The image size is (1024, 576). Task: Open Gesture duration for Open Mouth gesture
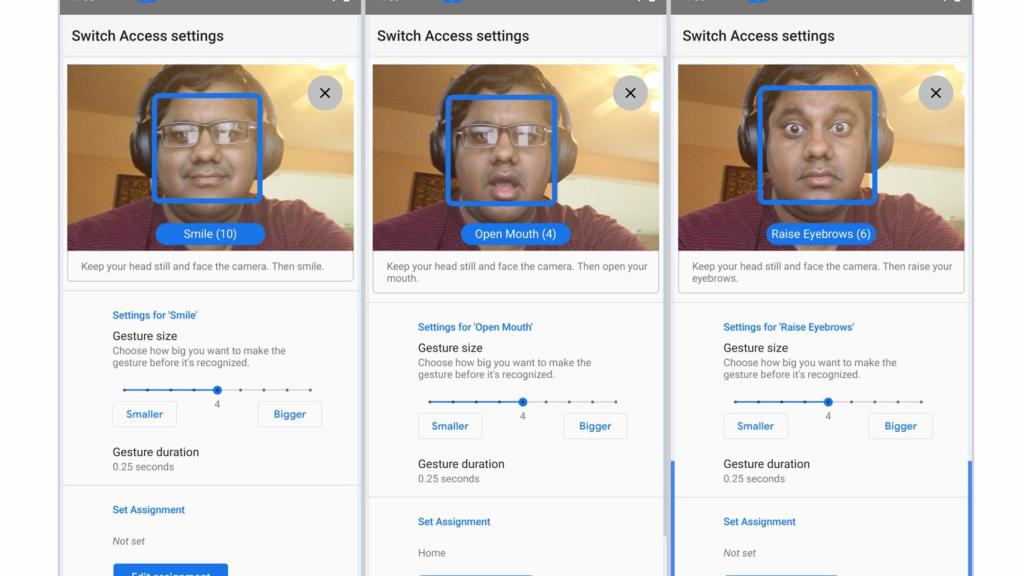461,471
